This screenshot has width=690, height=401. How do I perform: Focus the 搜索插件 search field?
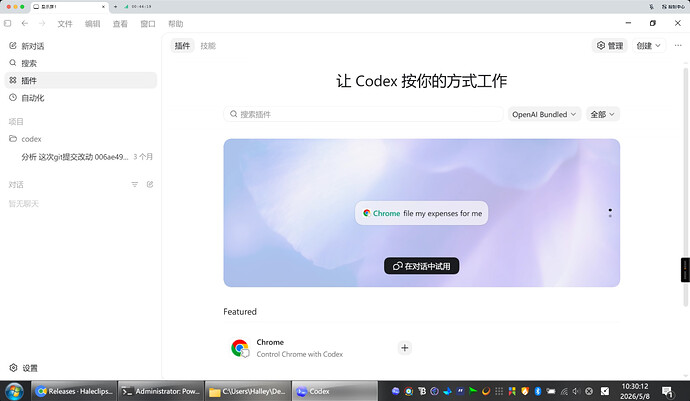[x=363, y=114]
